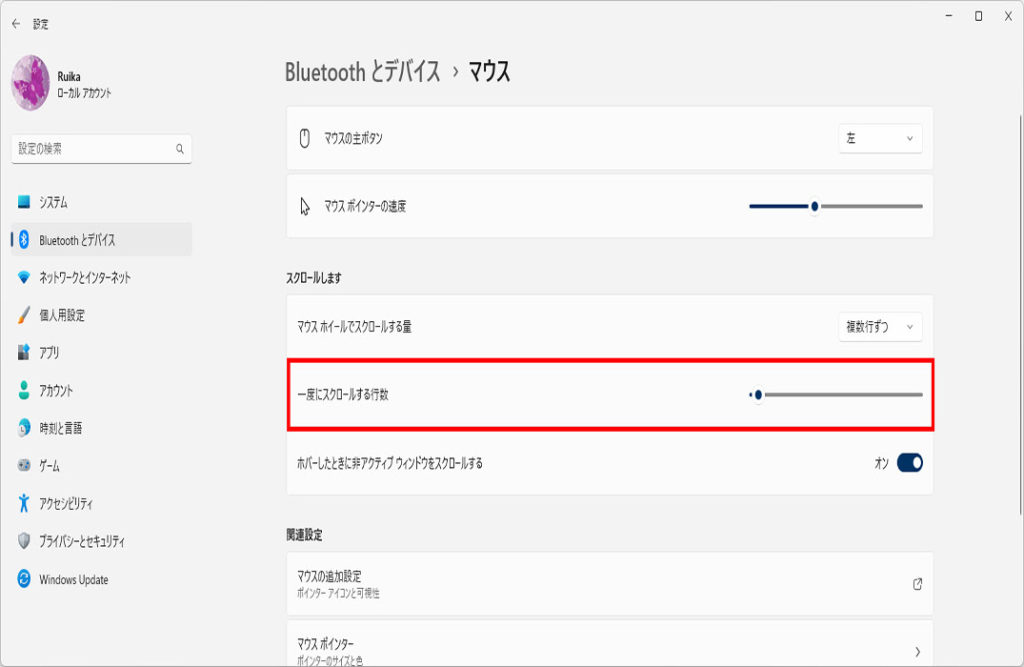The image size is (1024, 667).
Task: Click the search magnifier icon
Action: 180,149
